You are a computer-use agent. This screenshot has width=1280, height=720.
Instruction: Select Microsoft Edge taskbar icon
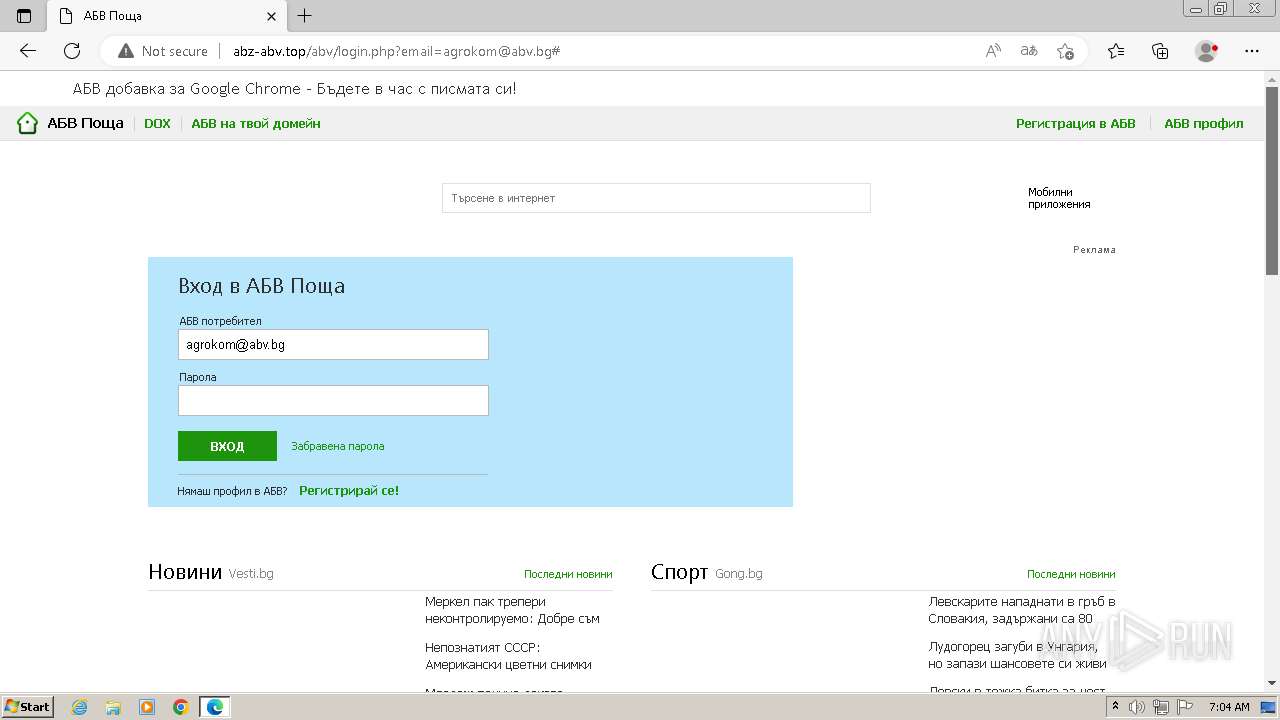tap(215, 707)
